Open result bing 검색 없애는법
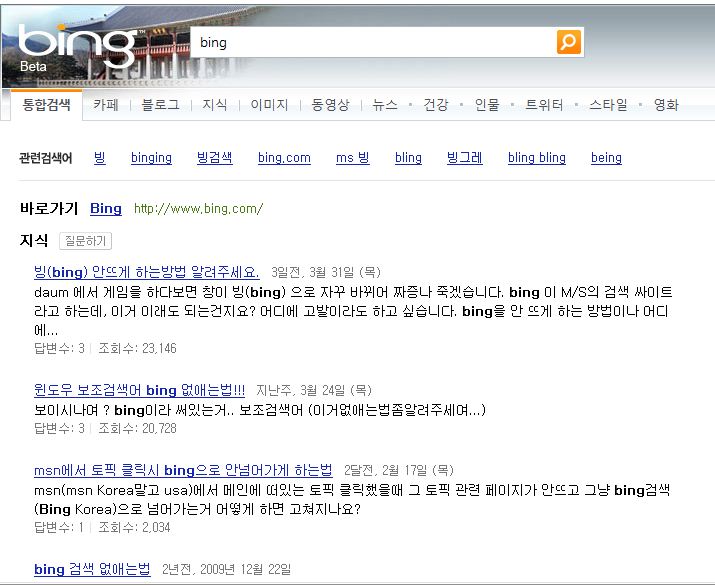Screen dimensions: 715x586 [x=92, y=569]
